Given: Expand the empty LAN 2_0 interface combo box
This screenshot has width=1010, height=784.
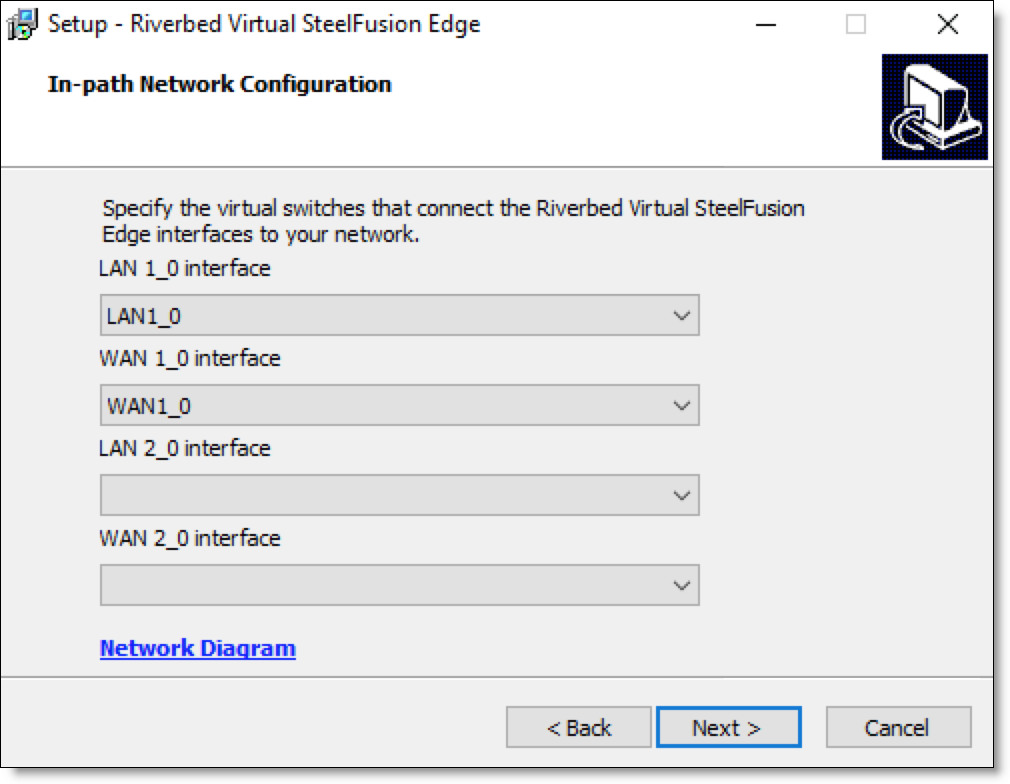Looking at the screenshot, I should (x=399, y=495).
